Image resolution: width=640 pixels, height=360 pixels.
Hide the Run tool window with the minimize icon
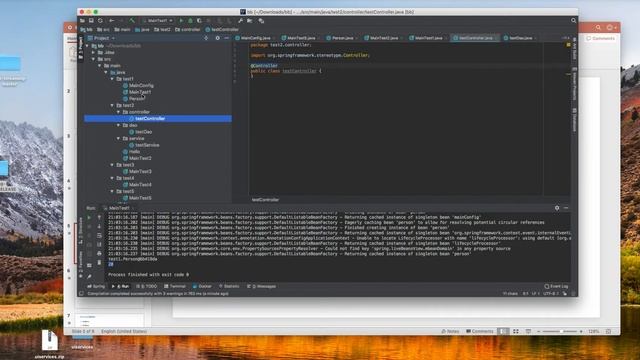566,208
